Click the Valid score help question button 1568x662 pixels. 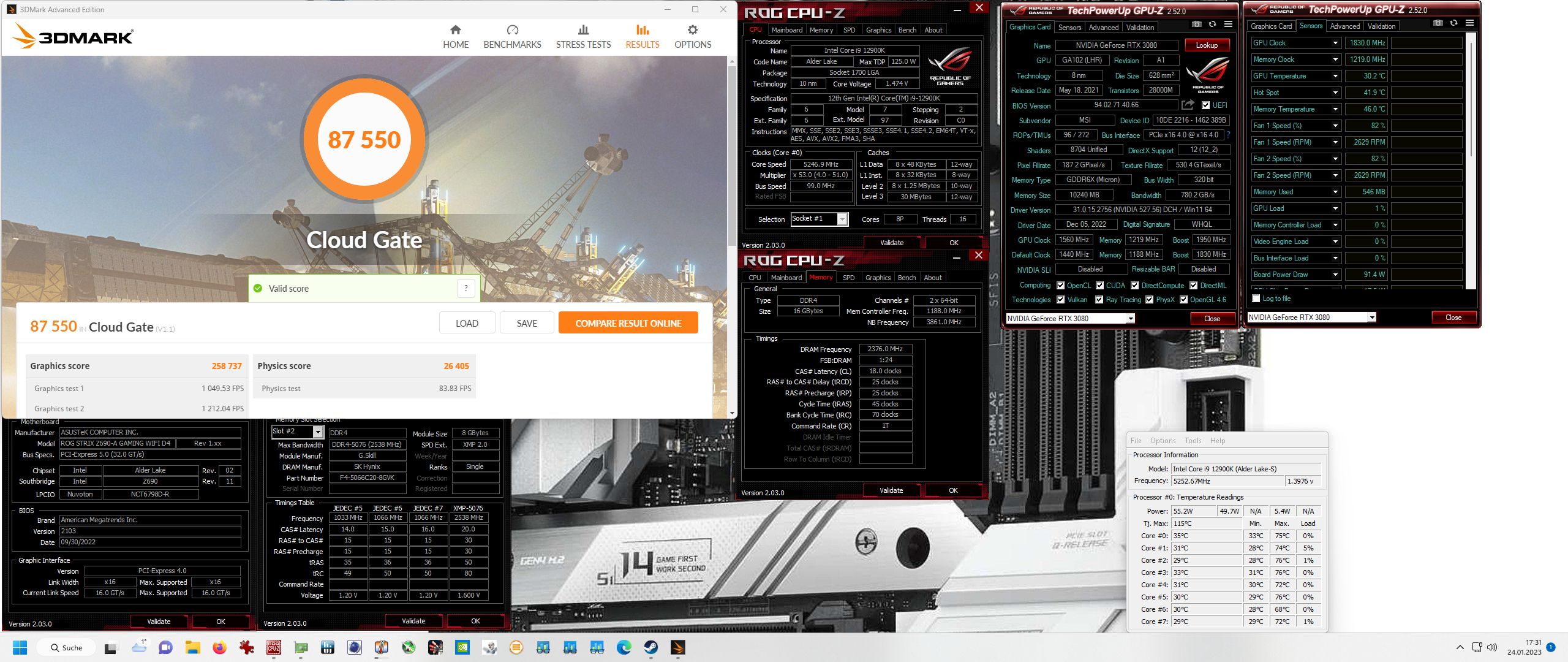pos(466,288)
